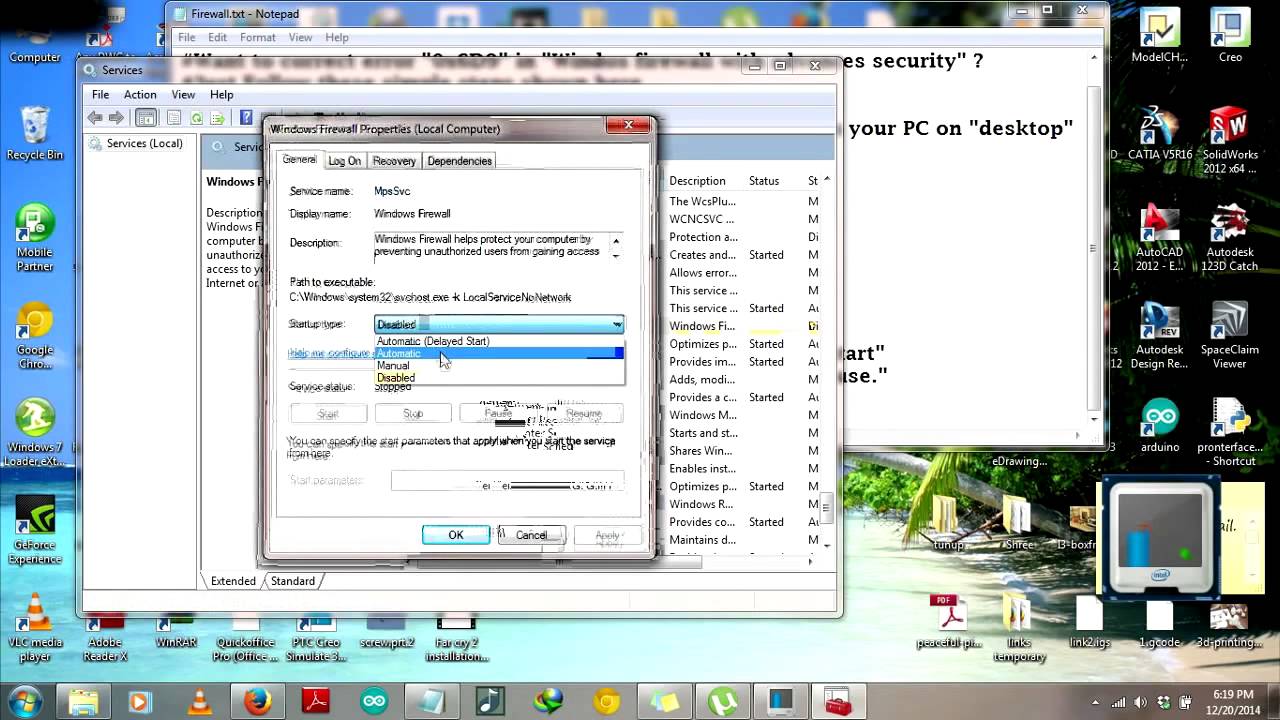This screenshot has height=720, width=1280.
Task: Open the Startup type combo box arrow
Action: (x=616, y=324)
